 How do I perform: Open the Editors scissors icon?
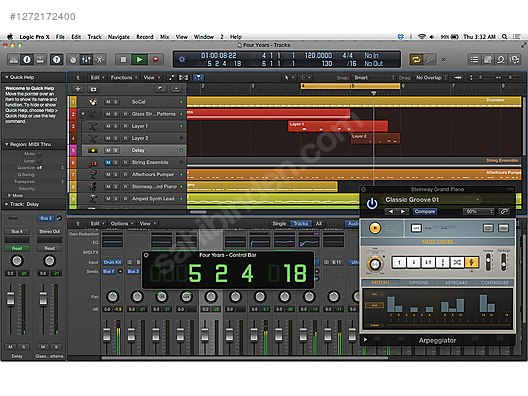click(99, 60)
